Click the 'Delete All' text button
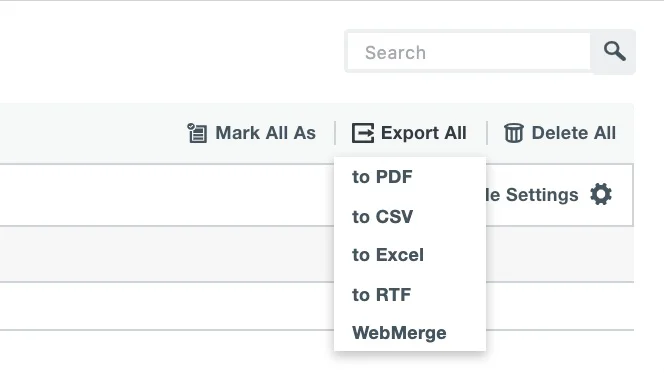Viewport: 664px width, 373px height. (574, 133)
